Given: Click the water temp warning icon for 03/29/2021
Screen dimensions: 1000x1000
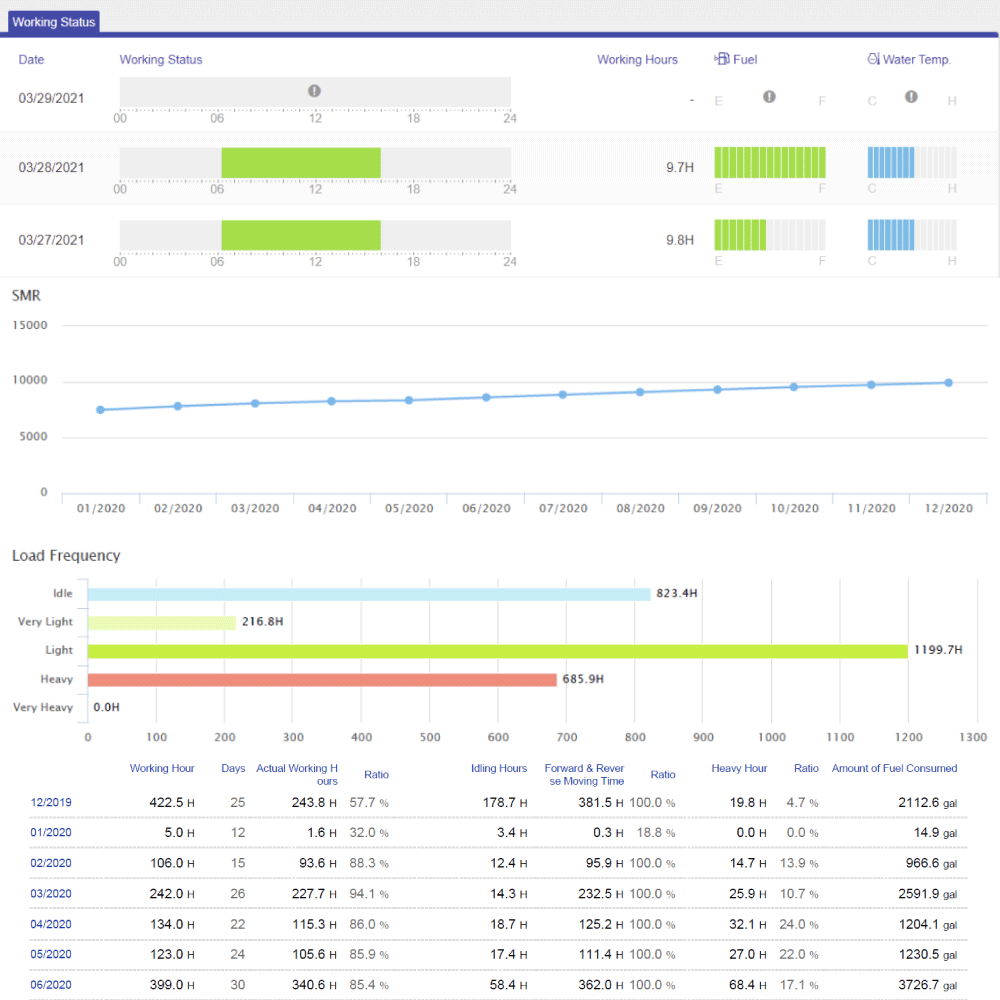Looking at the screenshot, I should [911, 97].
